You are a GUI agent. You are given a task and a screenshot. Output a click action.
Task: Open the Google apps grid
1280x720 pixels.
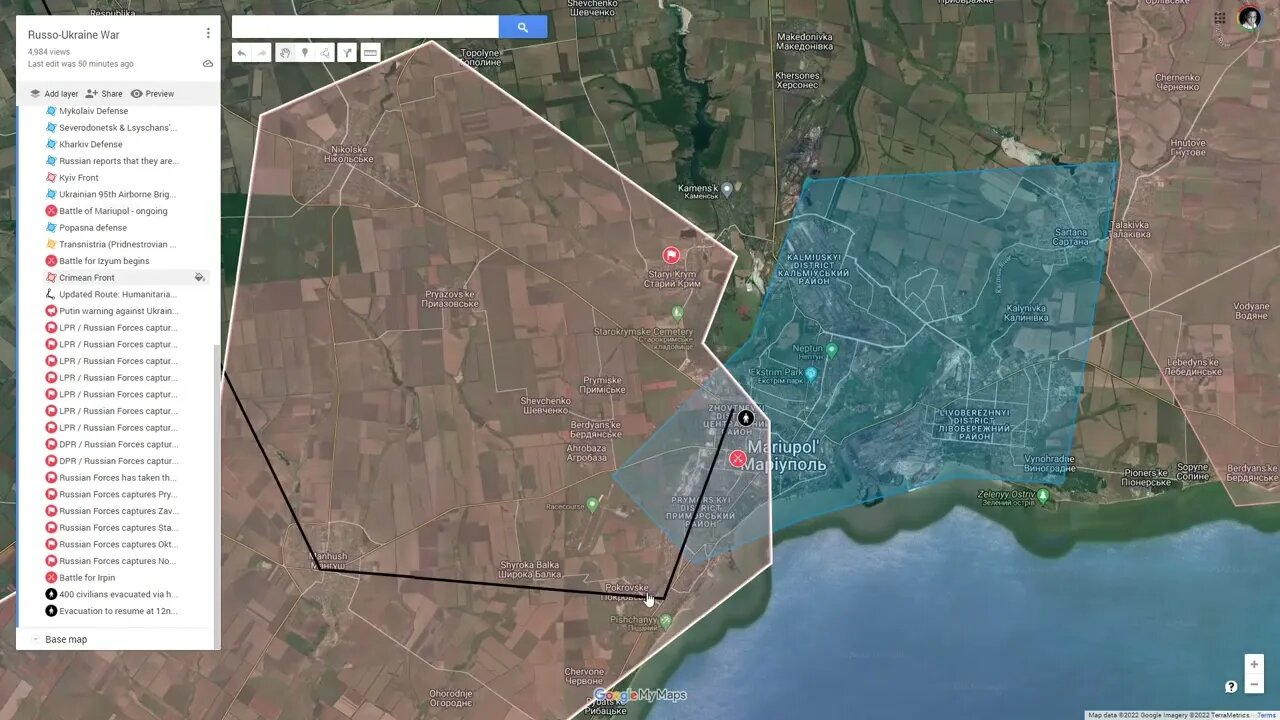pos(1220,18)
